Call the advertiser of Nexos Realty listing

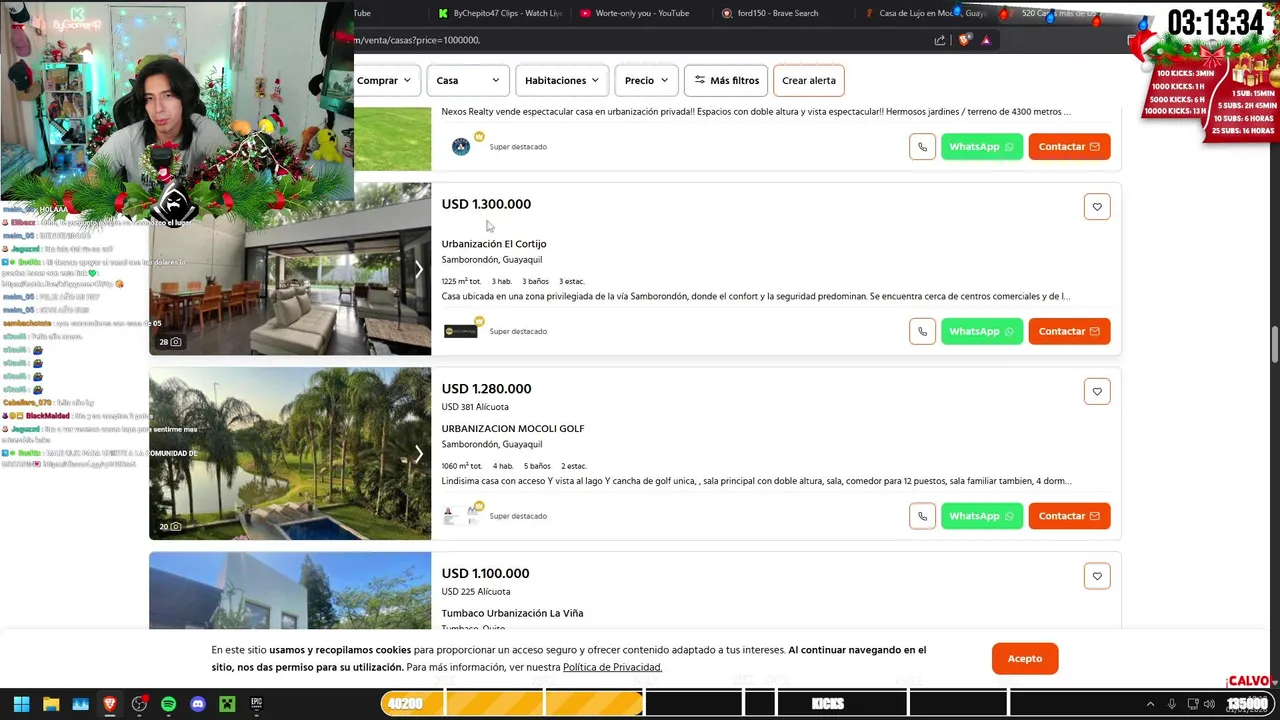click(x=922, y=147)
